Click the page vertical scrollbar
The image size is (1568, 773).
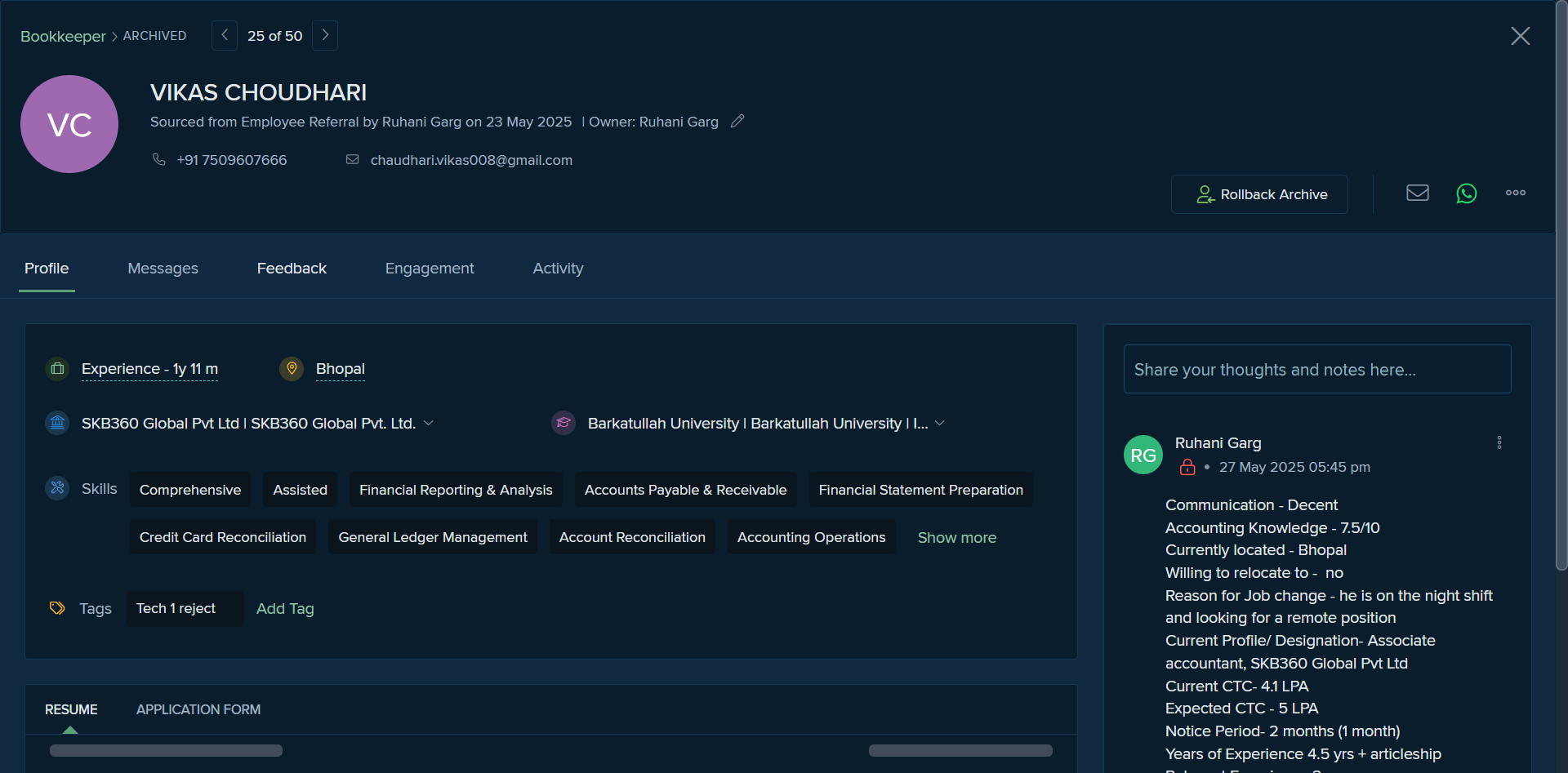click(1561, 286)
